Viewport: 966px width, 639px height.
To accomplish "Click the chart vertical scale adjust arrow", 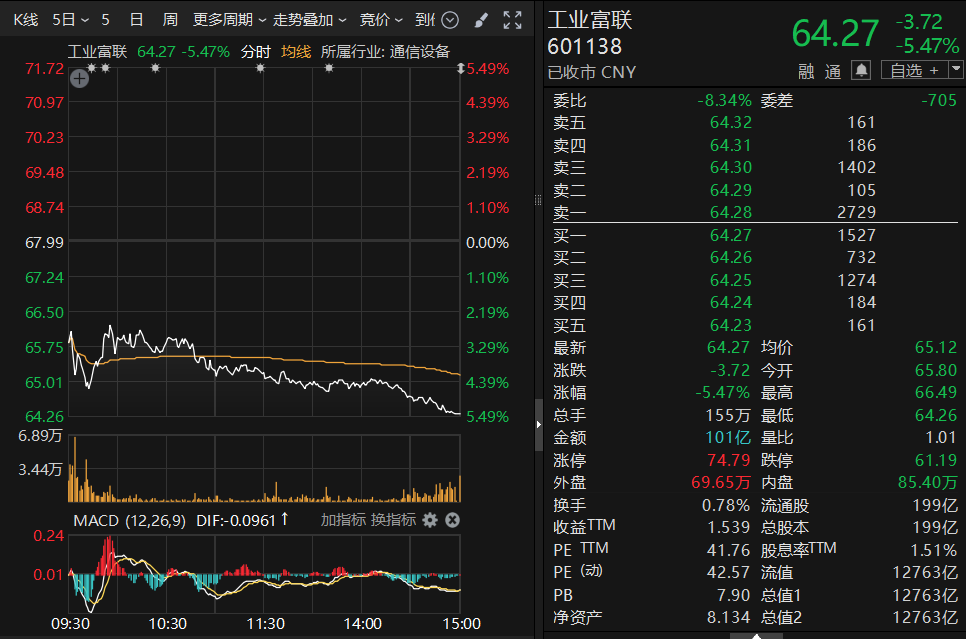I will click(460, 69).
